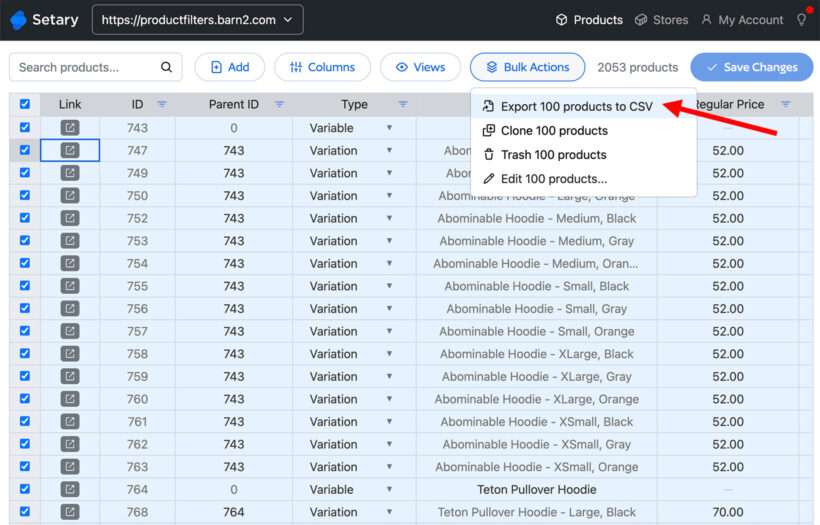Choose Edit 100 products...
Viewport: 820px width, 525px height.
553,179
